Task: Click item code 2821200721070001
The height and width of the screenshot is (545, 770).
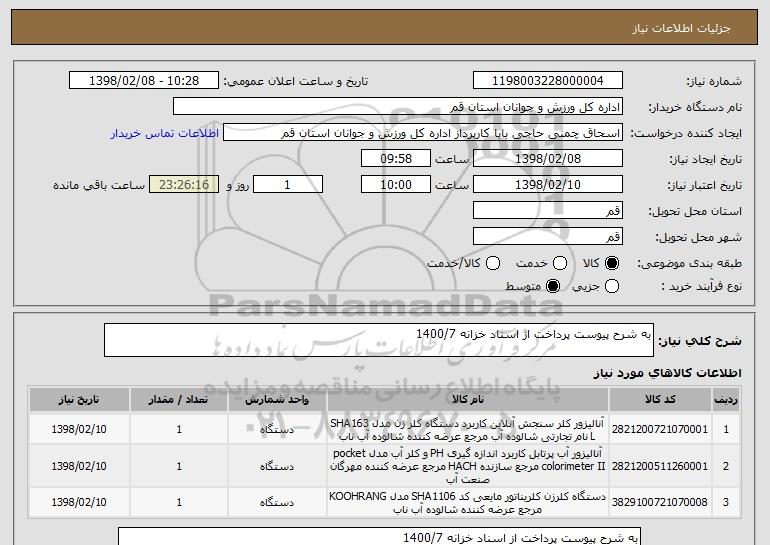Action: coord(660,430)
